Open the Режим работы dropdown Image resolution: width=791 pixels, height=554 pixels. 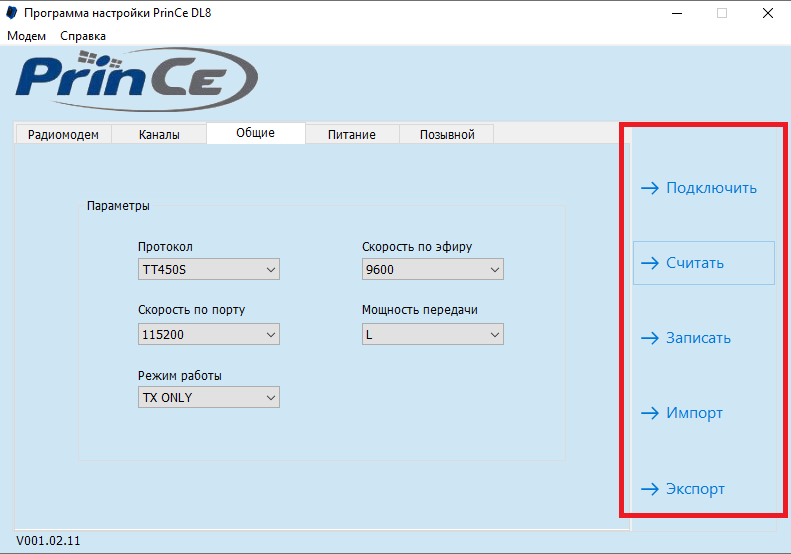point(209,398)
